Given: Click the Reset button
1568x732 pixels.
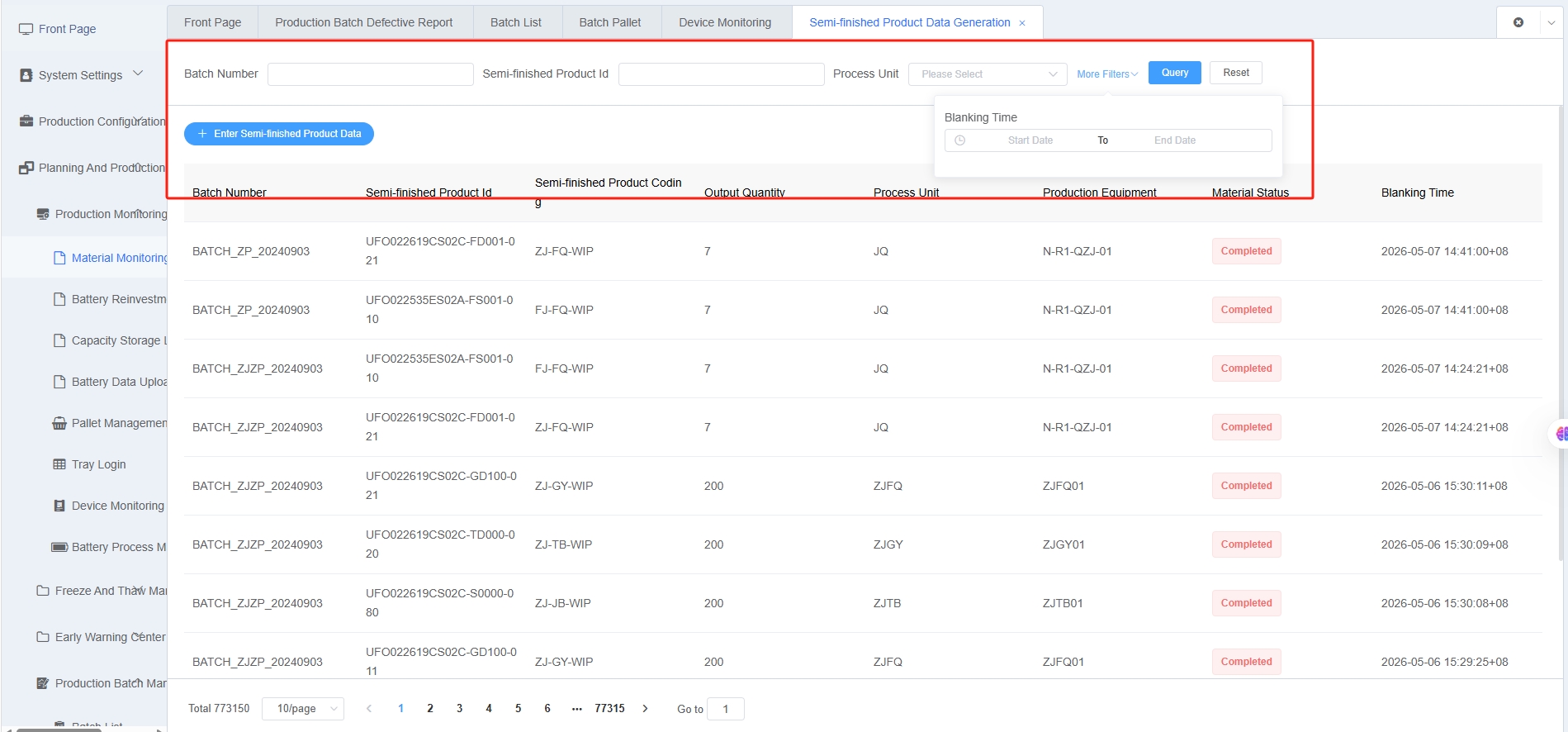Looking at the screenshot, I should tap(1236, 73).
